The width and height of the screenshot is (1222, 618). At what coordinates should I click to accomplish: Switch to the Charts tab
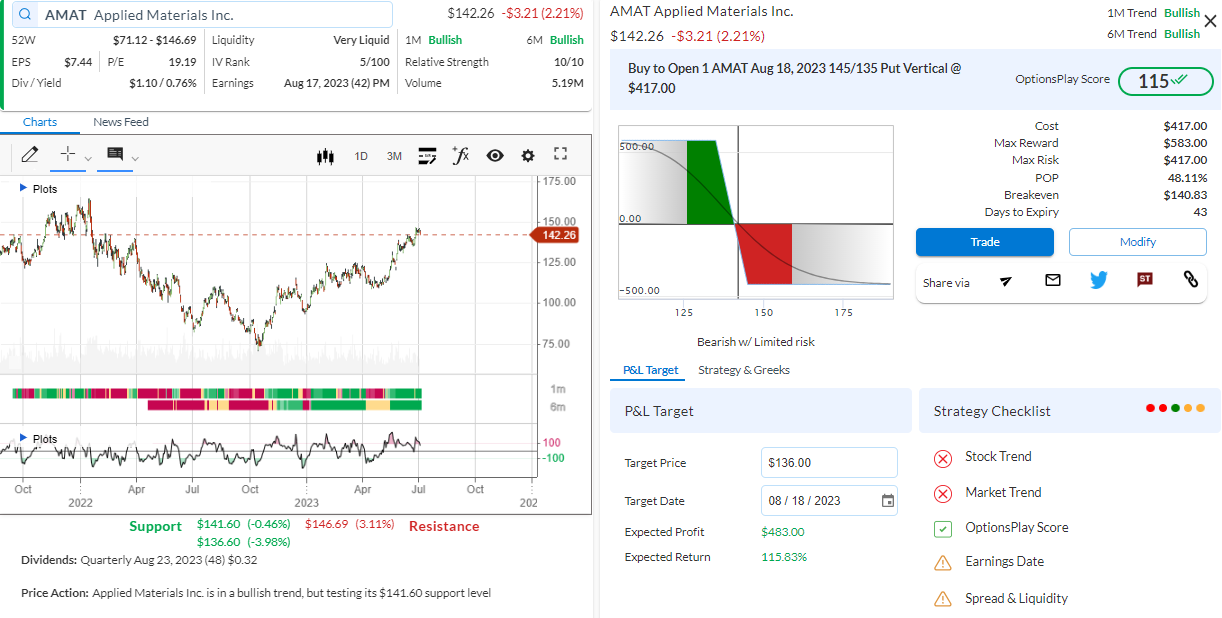click(40, 122)
